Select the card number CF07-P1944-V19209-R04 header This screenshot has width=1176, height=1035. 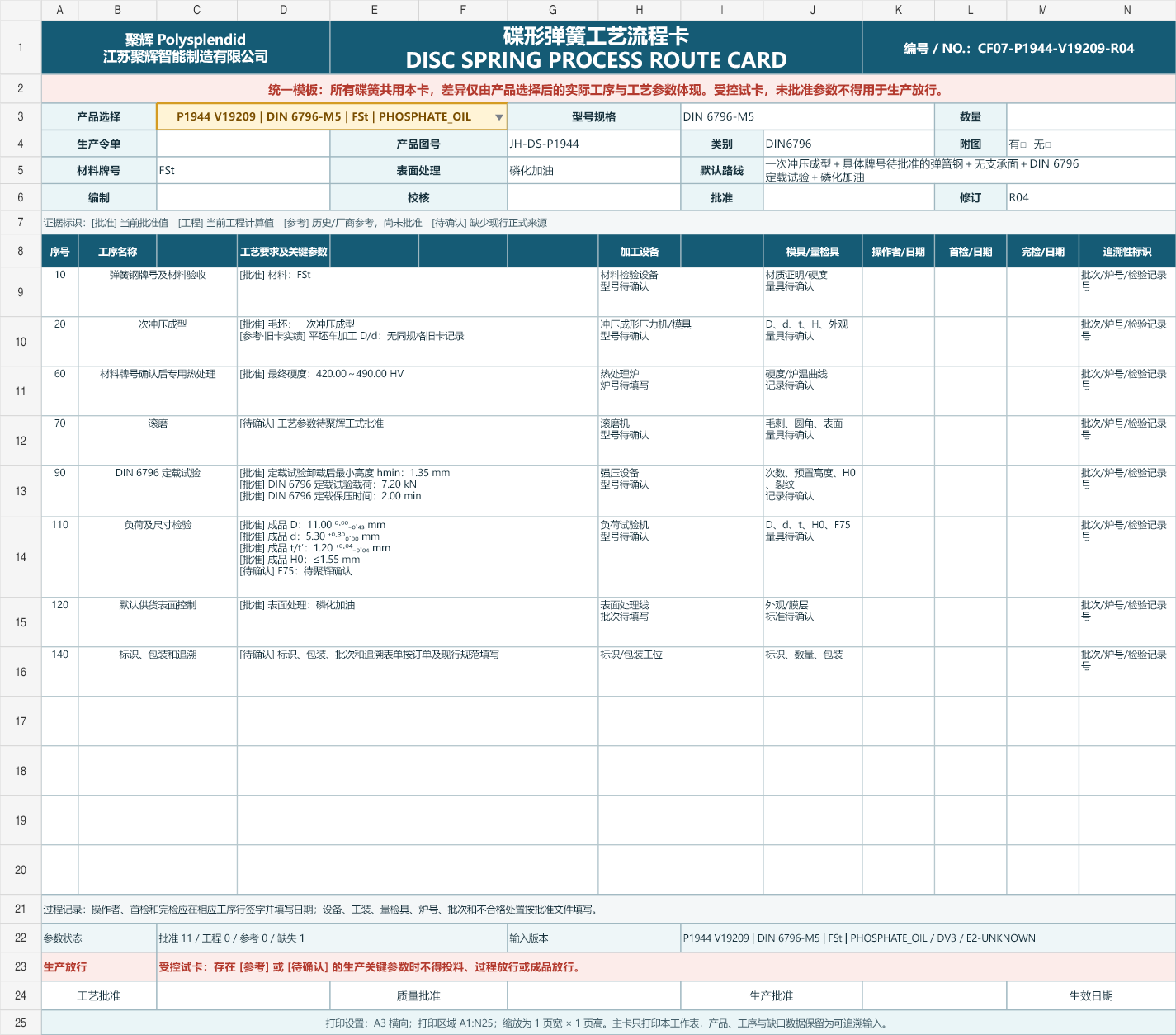(1019, 48)
